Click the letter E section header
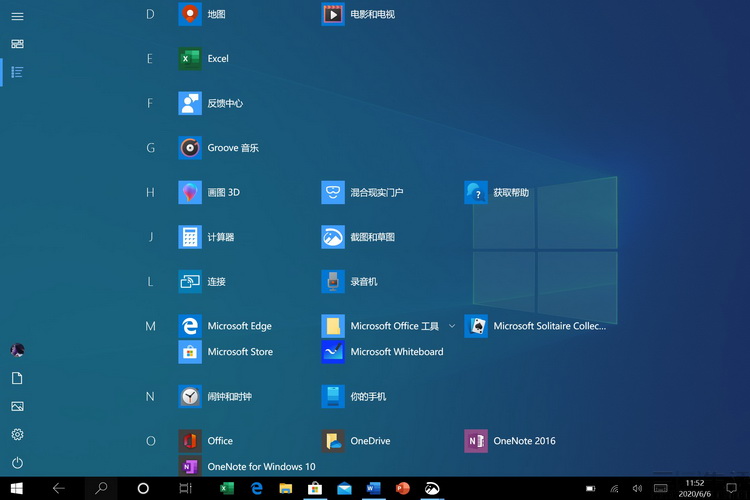The height and width of the screenshot is (500, 750). coord(150,58)
